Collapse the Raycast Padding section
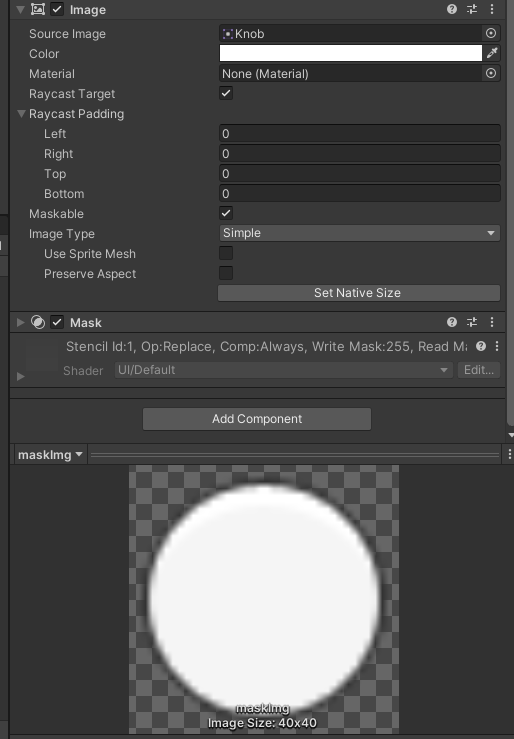The image size is (514, 739). point(21,114)
